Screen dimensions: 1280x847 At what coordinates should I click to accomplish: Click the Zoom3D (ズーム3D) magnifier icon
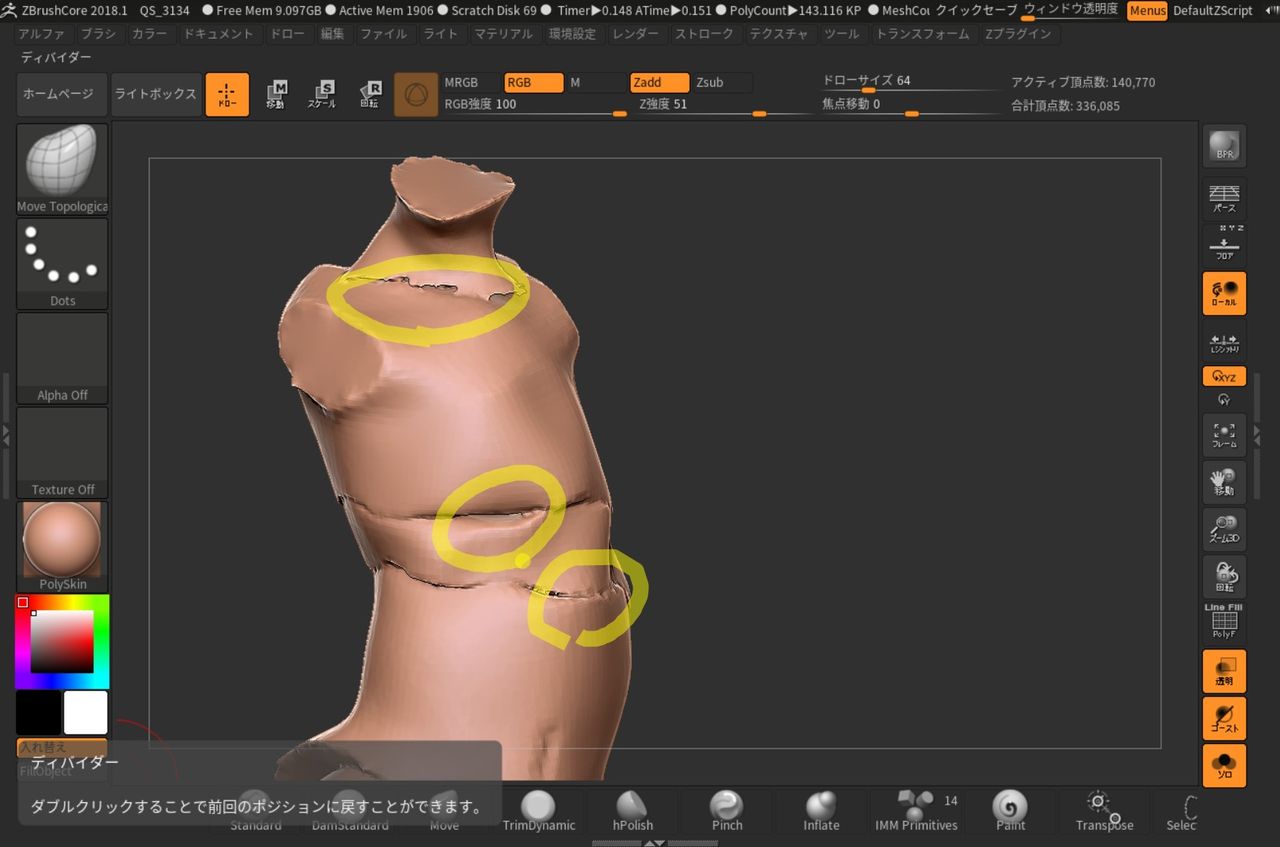pyautogui.click(x=1224, y=529)
